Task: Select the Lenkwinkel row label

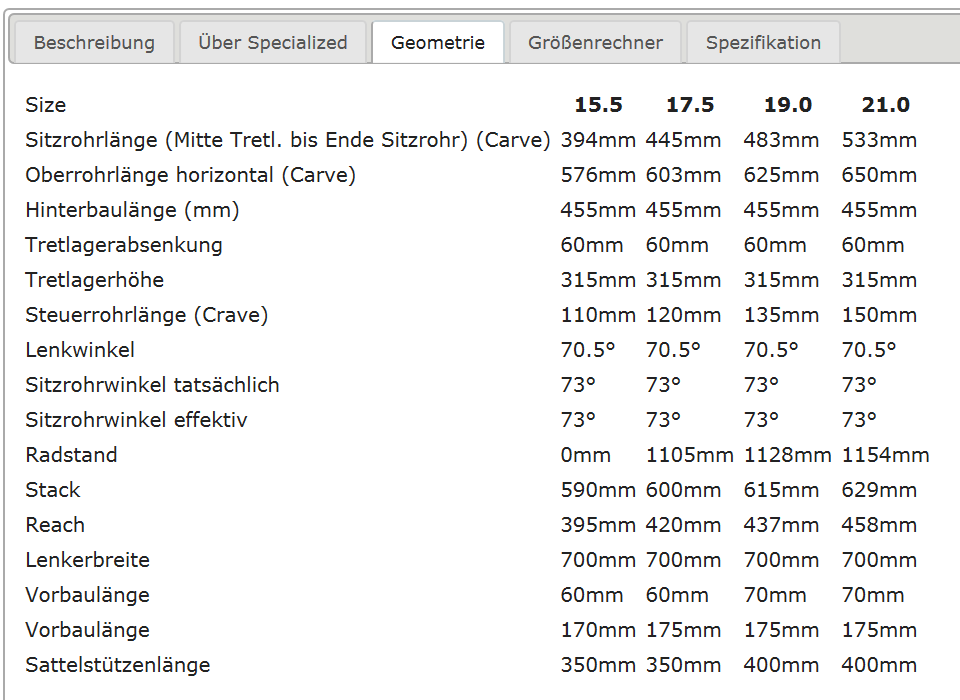Action: pyautogui.click(x=80, y=350)
